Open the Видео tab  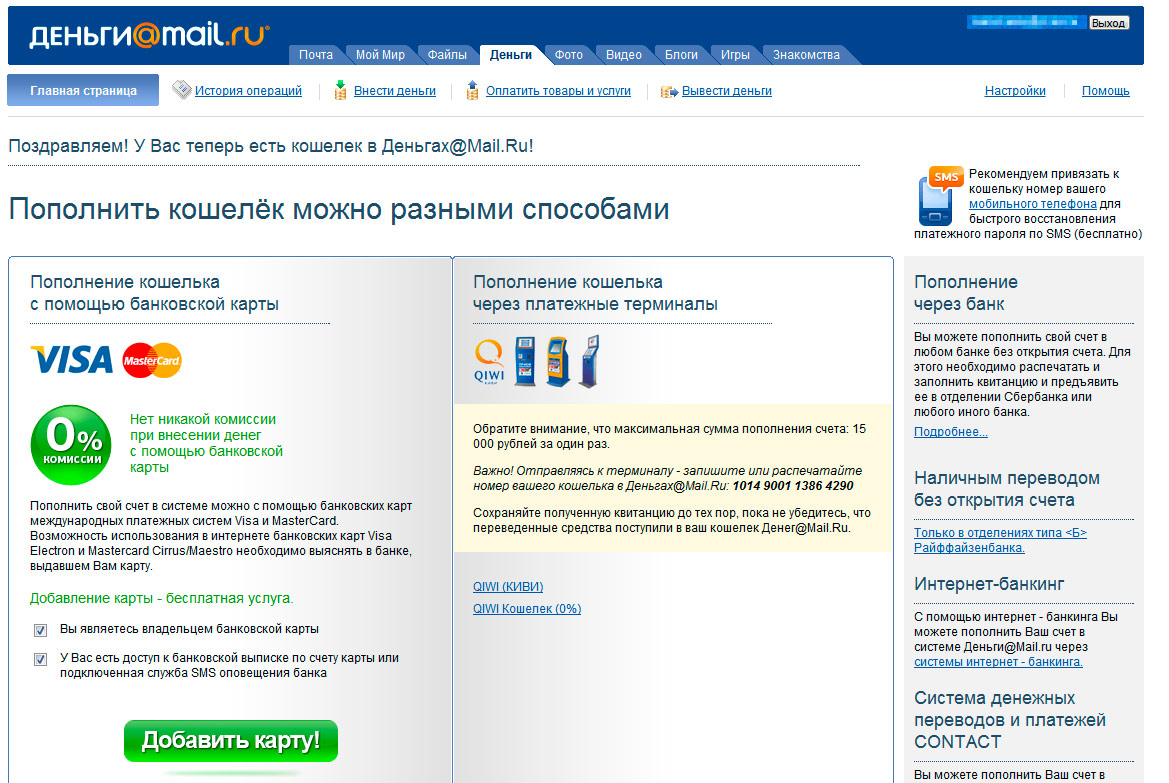[624, 54]
